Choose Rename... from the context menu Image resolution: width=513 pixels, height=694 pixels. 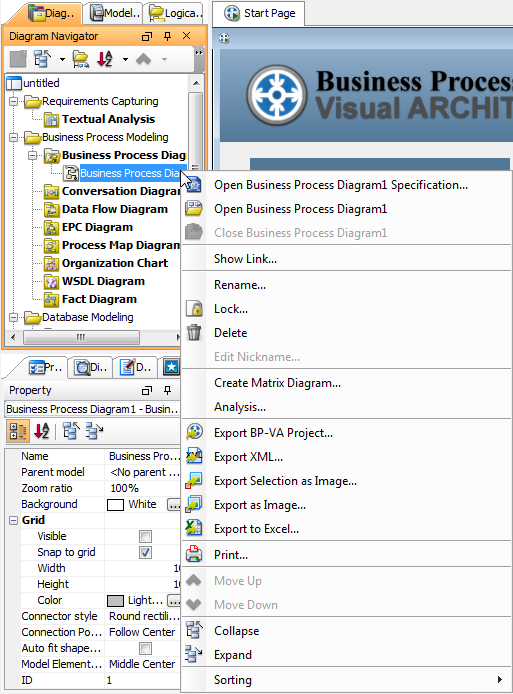(x=240, y=285)
